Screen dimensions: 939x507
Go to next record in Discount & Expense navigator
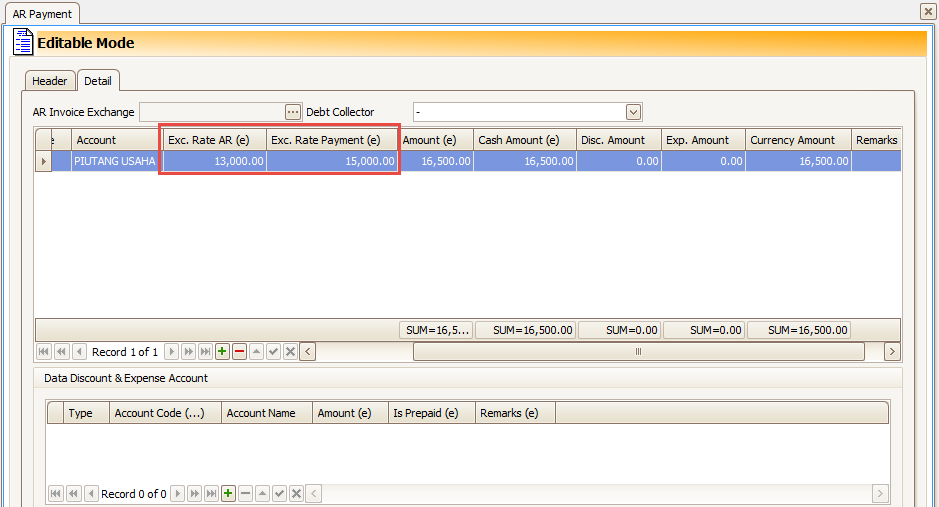177,493
